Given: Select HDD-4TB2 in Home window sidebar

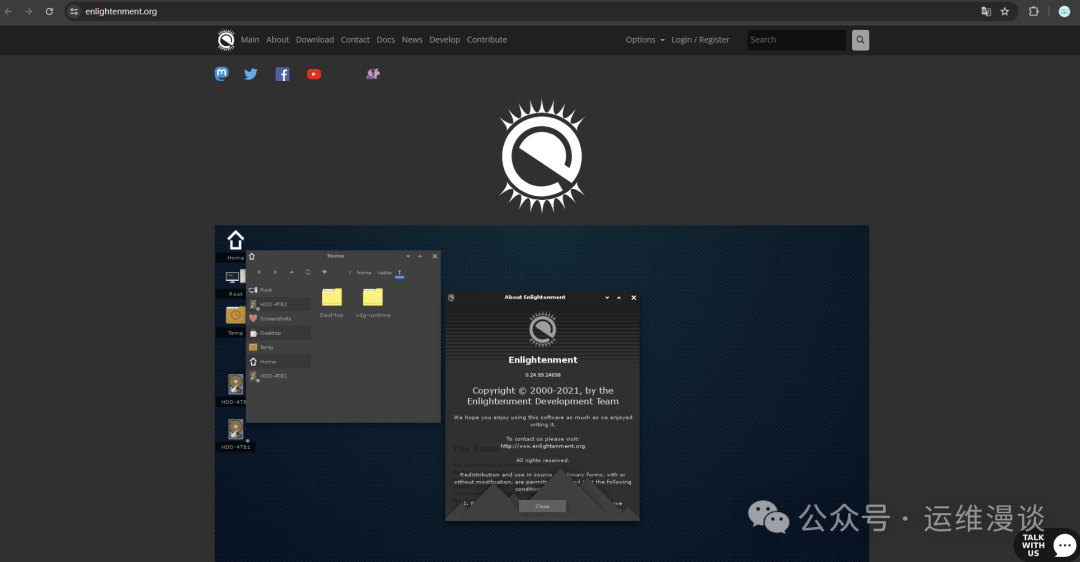Looking at the screenshot, I should [x=279, y=304].
